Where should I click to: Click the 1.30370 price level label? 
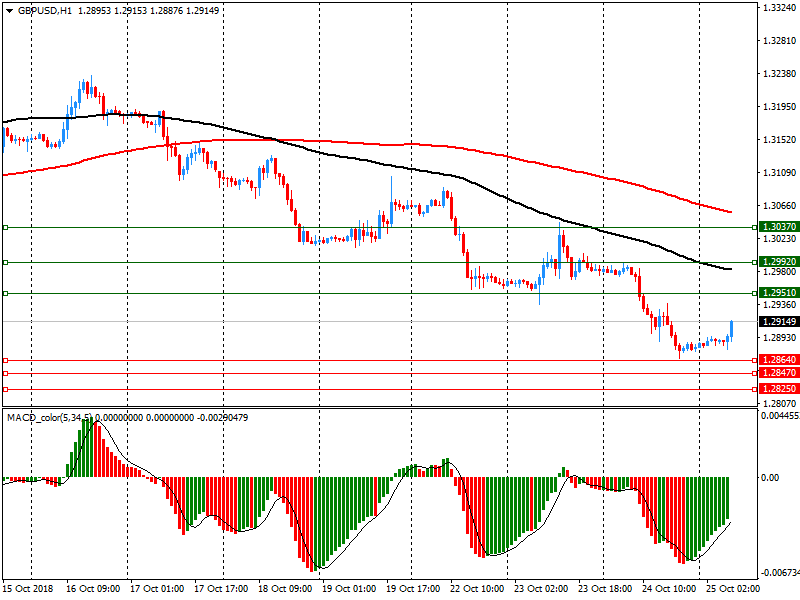click(778, 228)
